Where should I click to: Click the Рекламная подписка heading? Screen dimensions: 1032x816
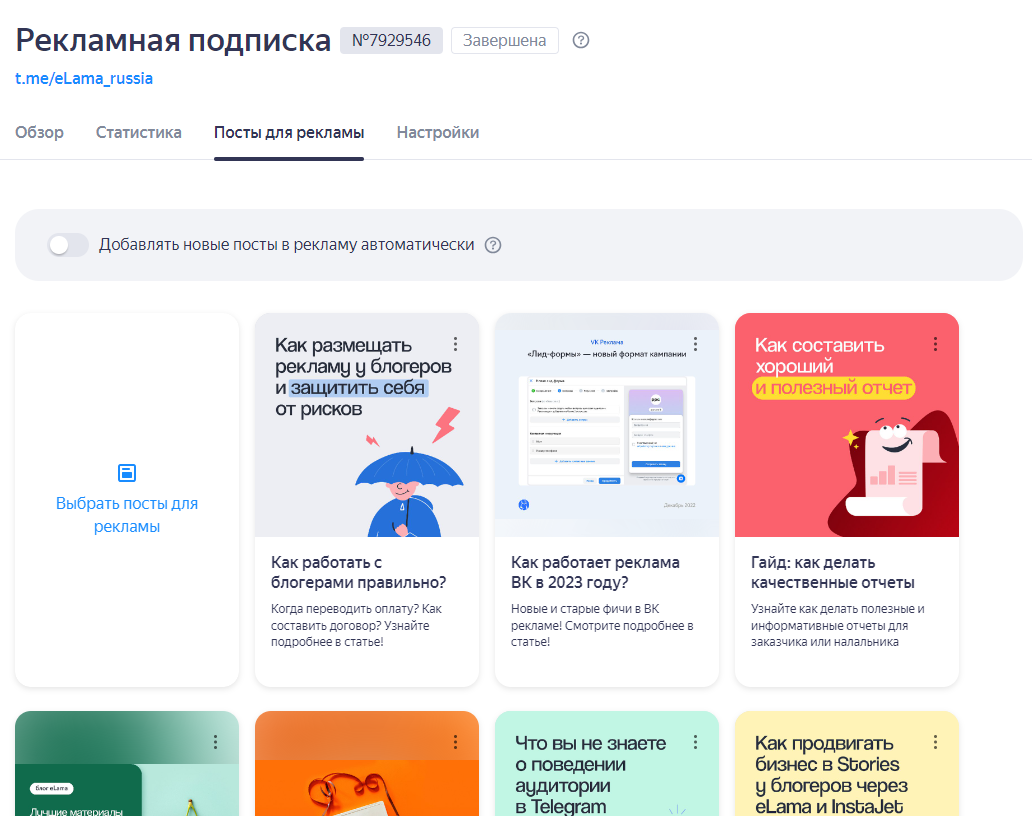(173, 40)
